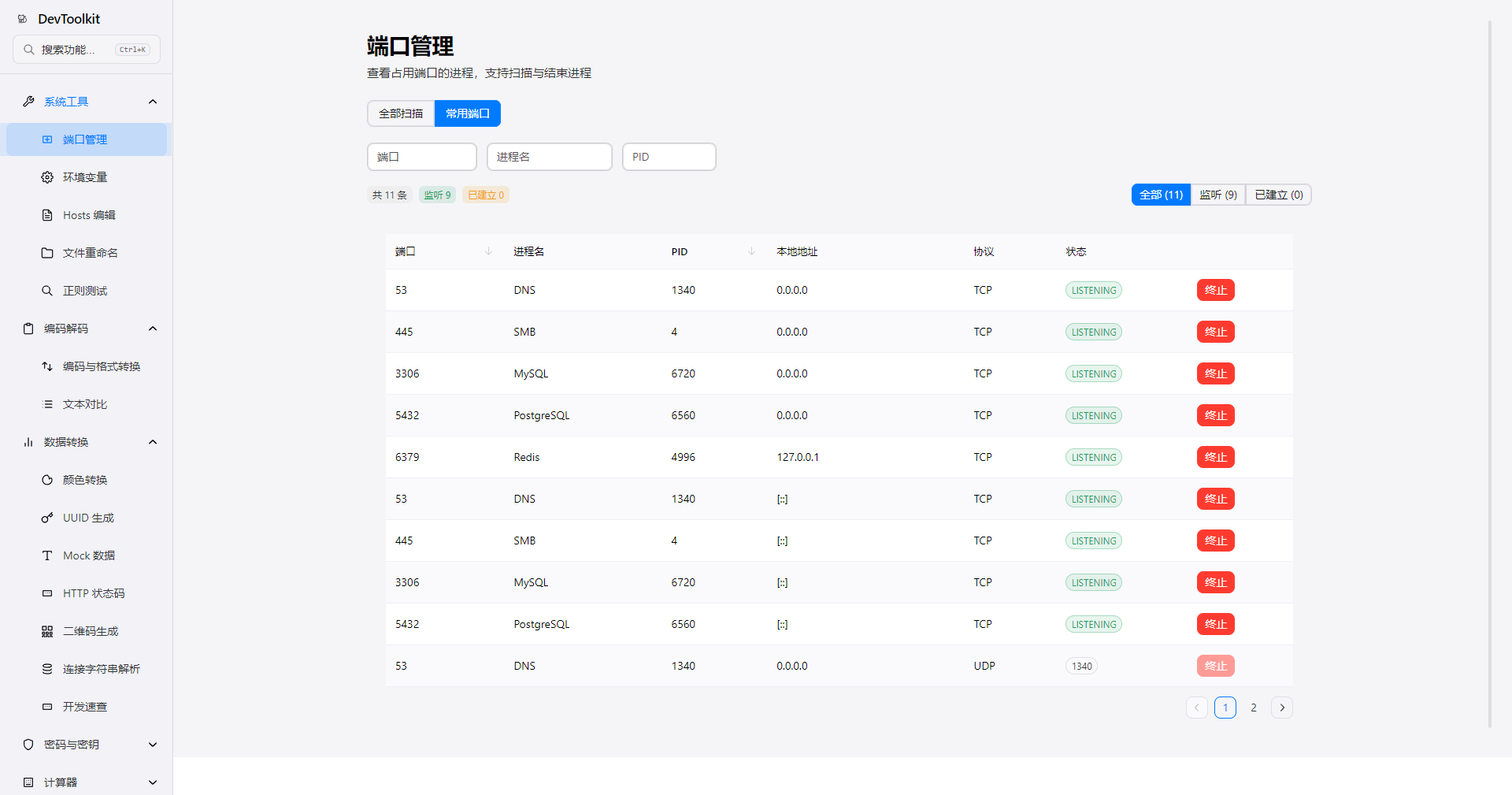Sort table by 端口 column arrow
Image resolution: width=1512 pixels, height=795 pixels.
tap(488, 251)
